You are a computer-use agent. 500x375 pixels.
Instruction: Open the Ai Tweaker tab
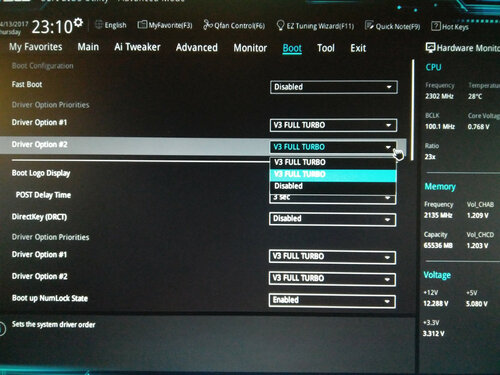click(137, 47)
